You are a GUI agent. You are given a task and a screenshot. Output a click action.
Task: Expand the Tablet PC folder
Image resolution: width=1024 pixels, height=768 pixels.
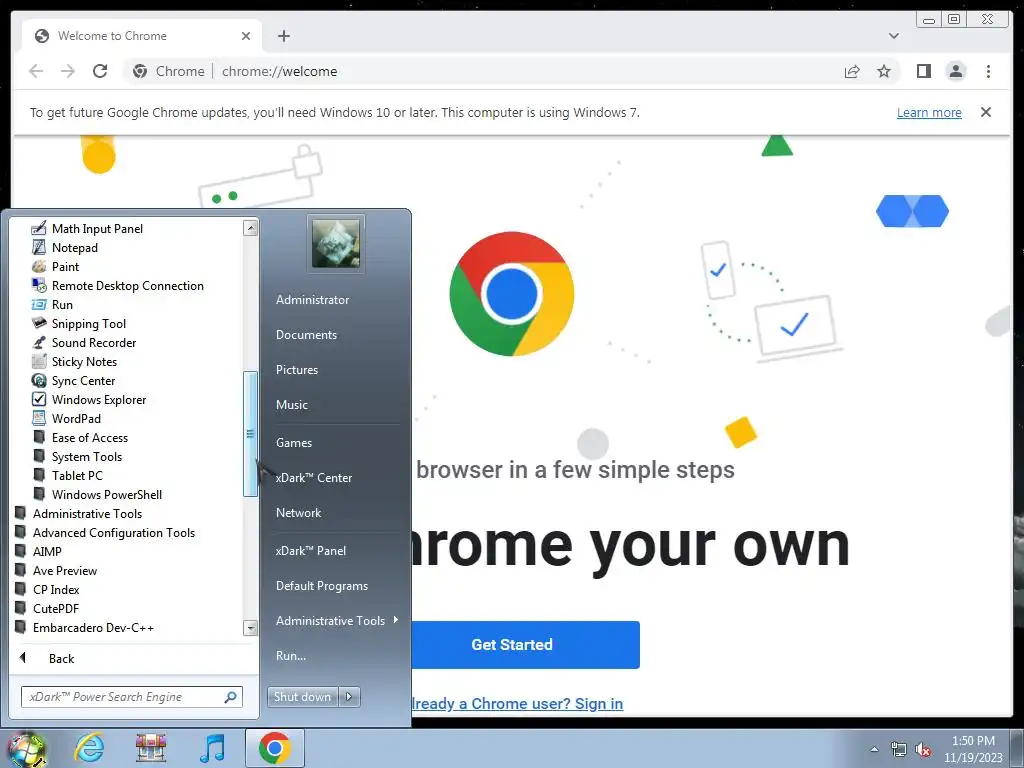[x=77, y=475]
